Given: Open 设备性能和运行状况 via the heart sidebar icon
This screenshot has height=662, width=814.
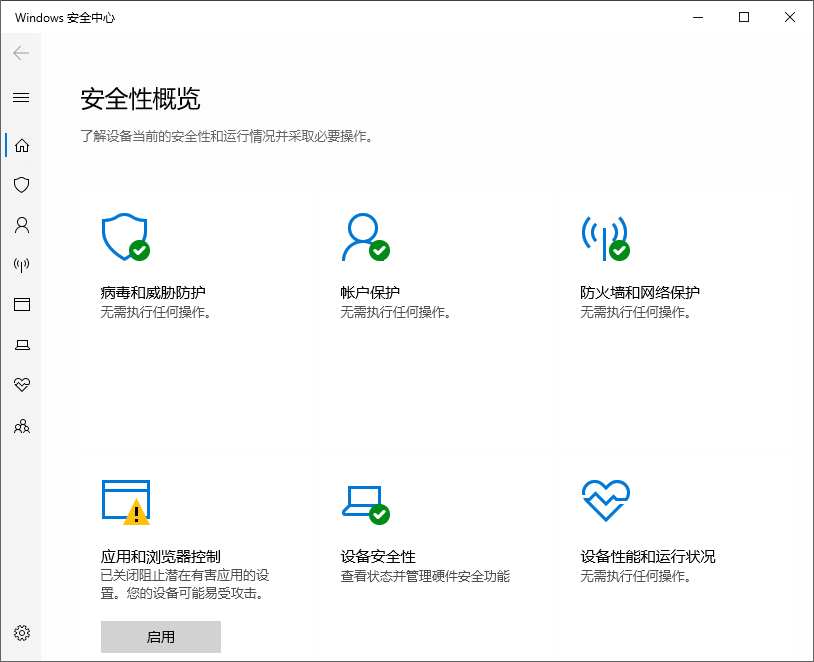Looking at the screenshot, I should 22,385.
